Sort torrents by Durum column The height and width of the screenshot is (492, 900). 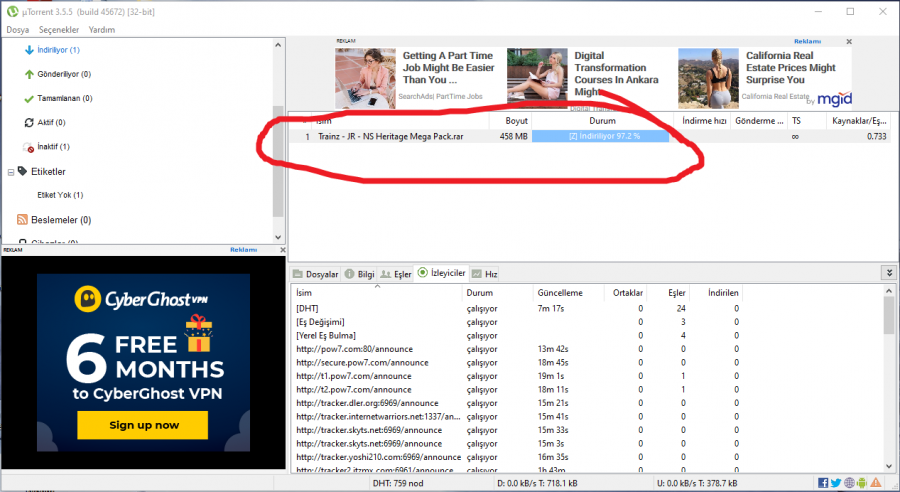coord(602,121)
